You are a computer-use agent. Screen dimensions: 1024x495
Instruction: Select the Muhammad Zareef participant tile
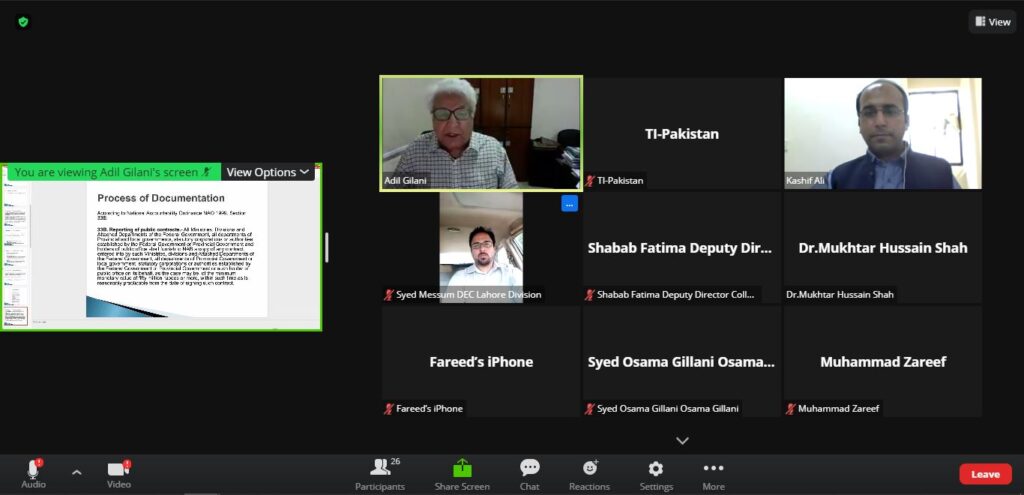click(x=882, y=361)
